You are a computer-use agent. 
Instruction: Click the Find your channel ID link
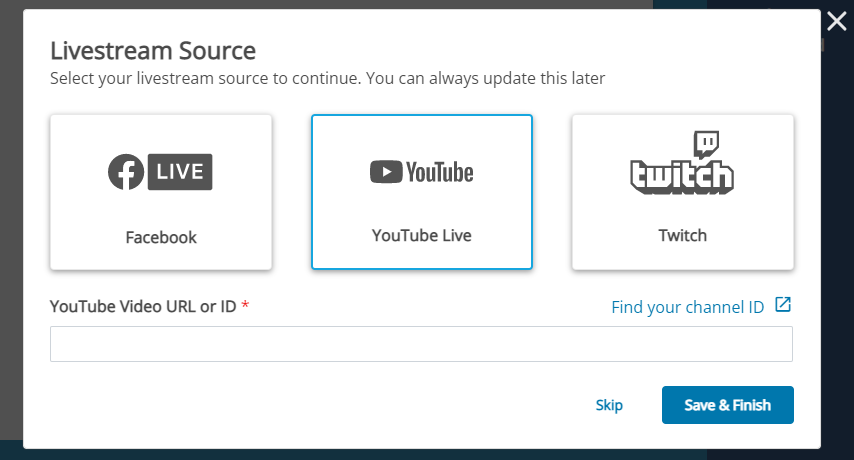[687, 307]
